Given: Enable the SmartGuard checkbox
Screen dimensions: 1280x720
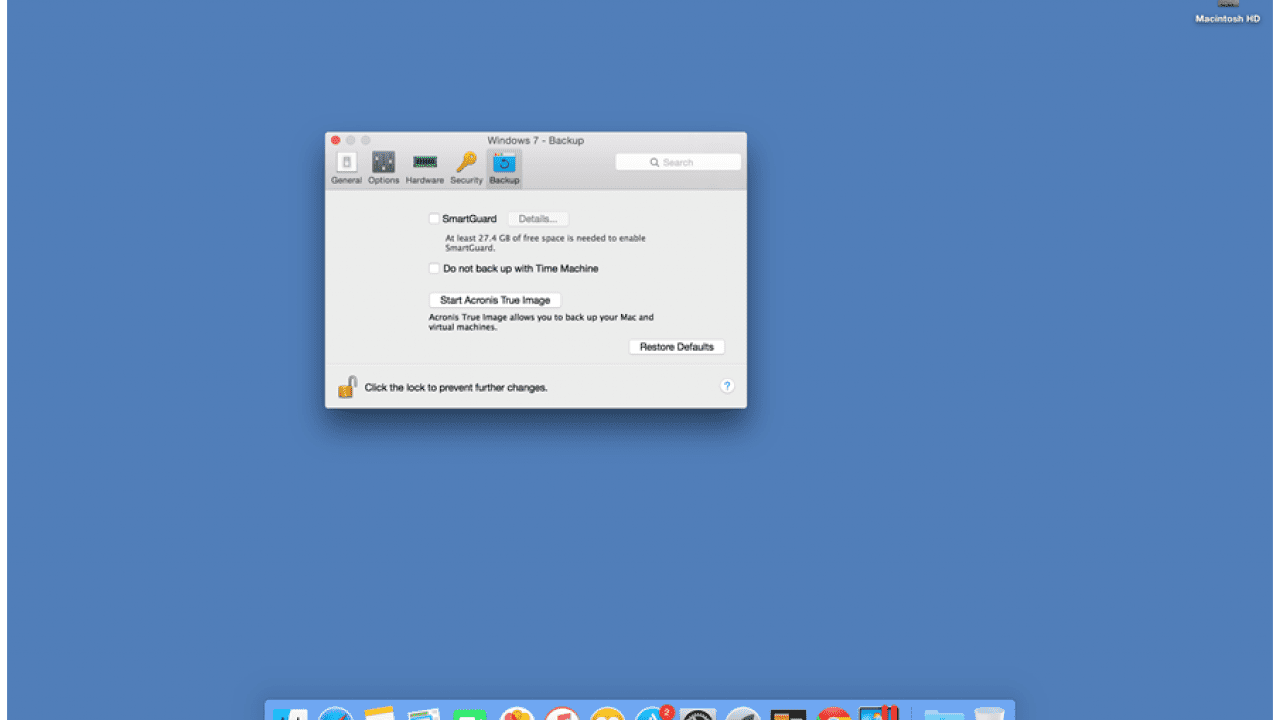Looking at the screenshot, I should tap(434, 219).
